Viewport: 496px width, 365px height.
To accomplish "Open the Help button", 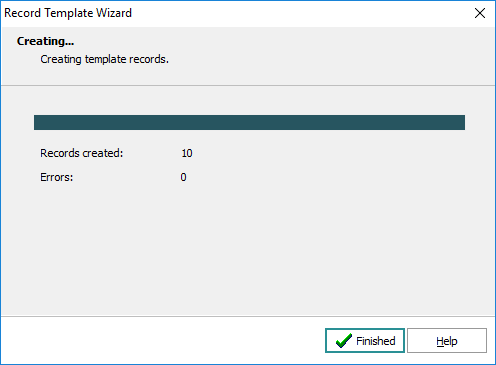I will (447, 341).
